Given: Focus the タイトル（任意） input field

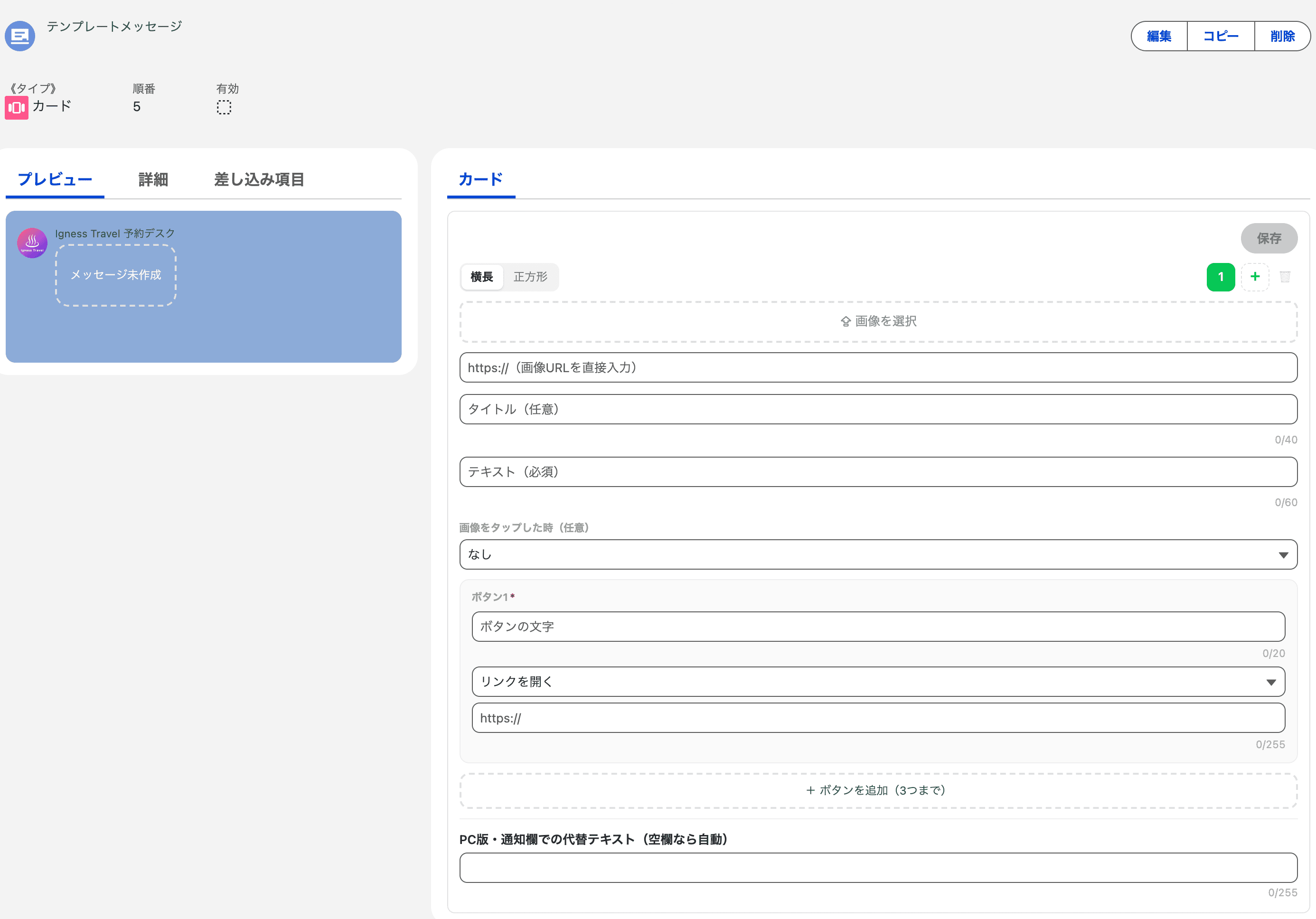Looking at the screenshot, I should point(878,409).
